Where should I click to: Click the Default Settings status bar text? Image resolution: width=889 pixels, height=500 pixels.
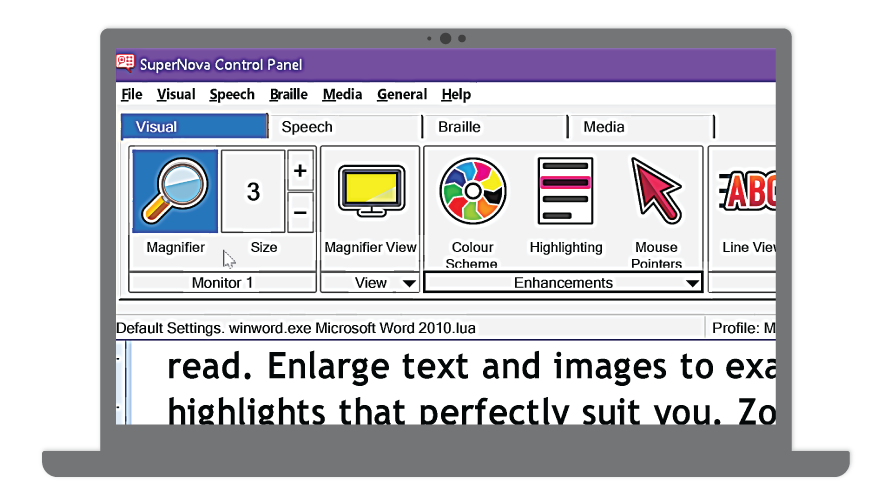pos(296,328)
